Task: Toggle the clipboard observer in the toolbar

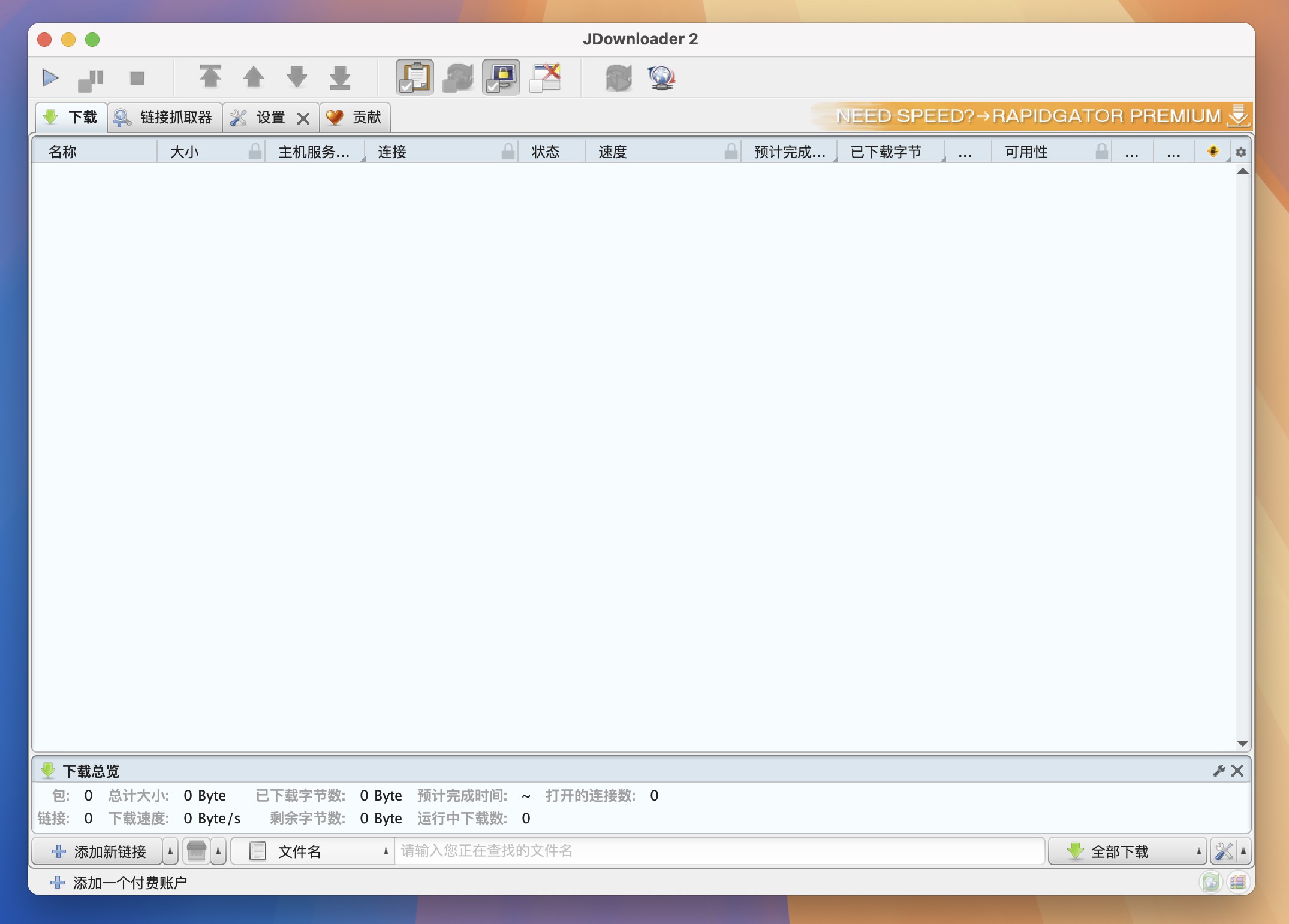Action: click(414, 77)
